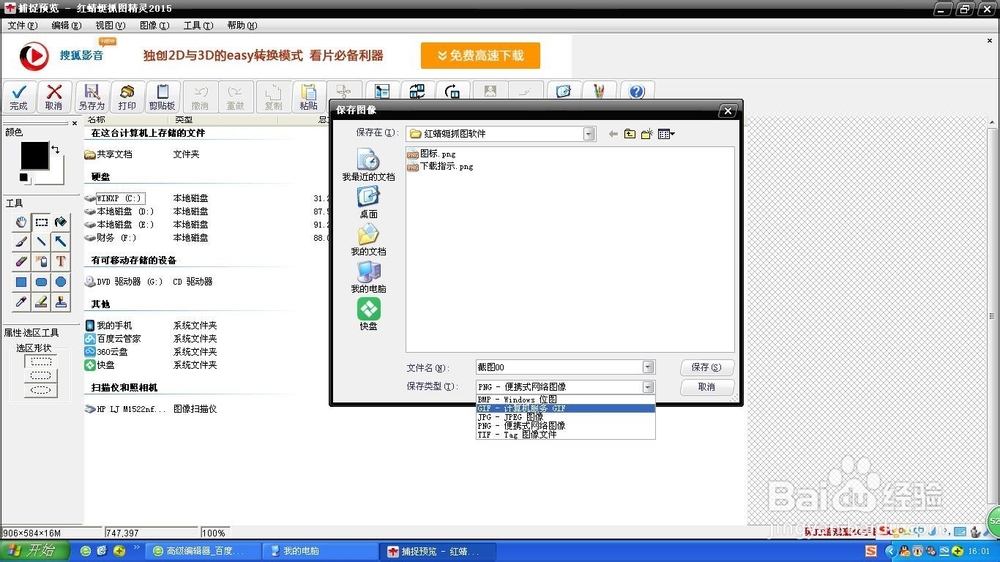
Task: Select the paint bucket fill tool
Action: click(x=61, y=222)
